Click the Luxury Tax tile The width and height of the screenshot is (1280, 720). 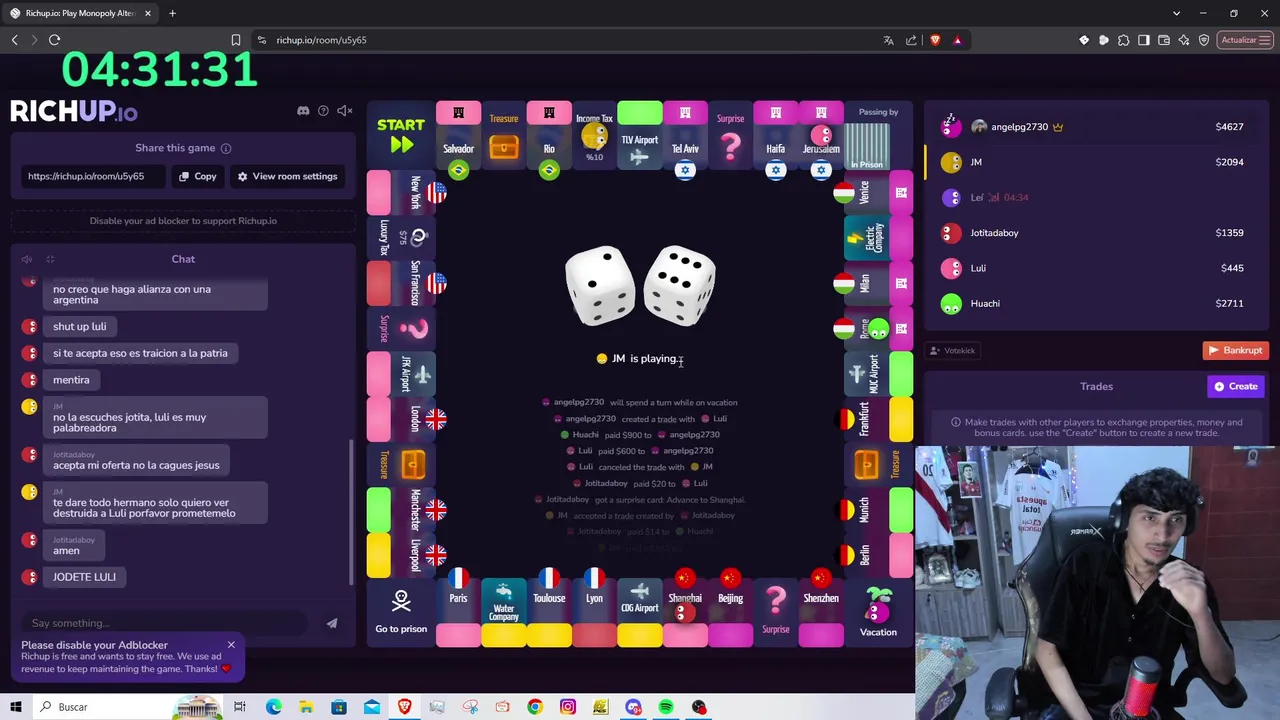[x=401, y=237]
